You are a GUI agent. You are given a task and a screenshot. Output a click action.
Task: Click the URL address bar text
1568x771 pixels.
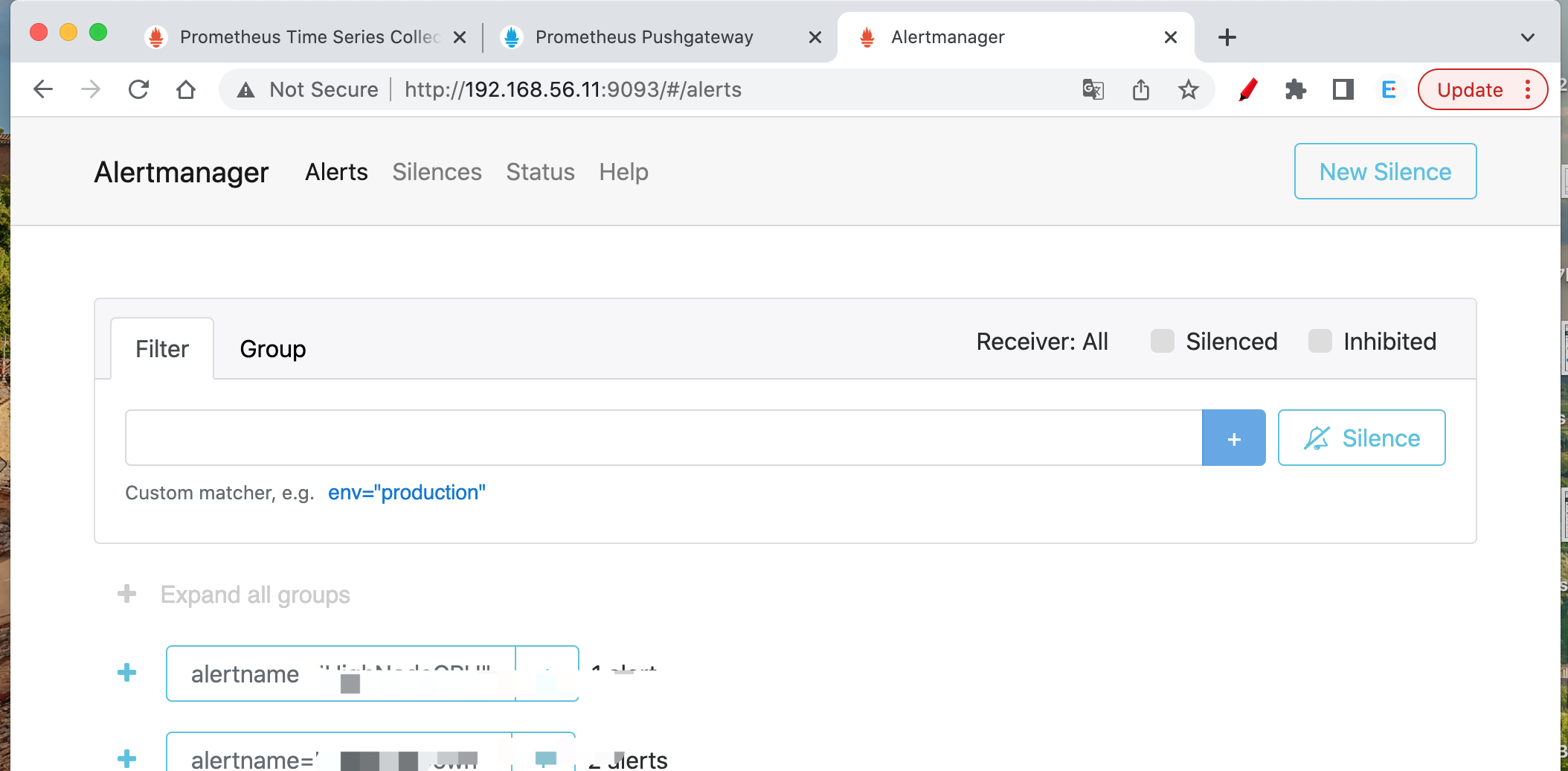tap(573, 89)
